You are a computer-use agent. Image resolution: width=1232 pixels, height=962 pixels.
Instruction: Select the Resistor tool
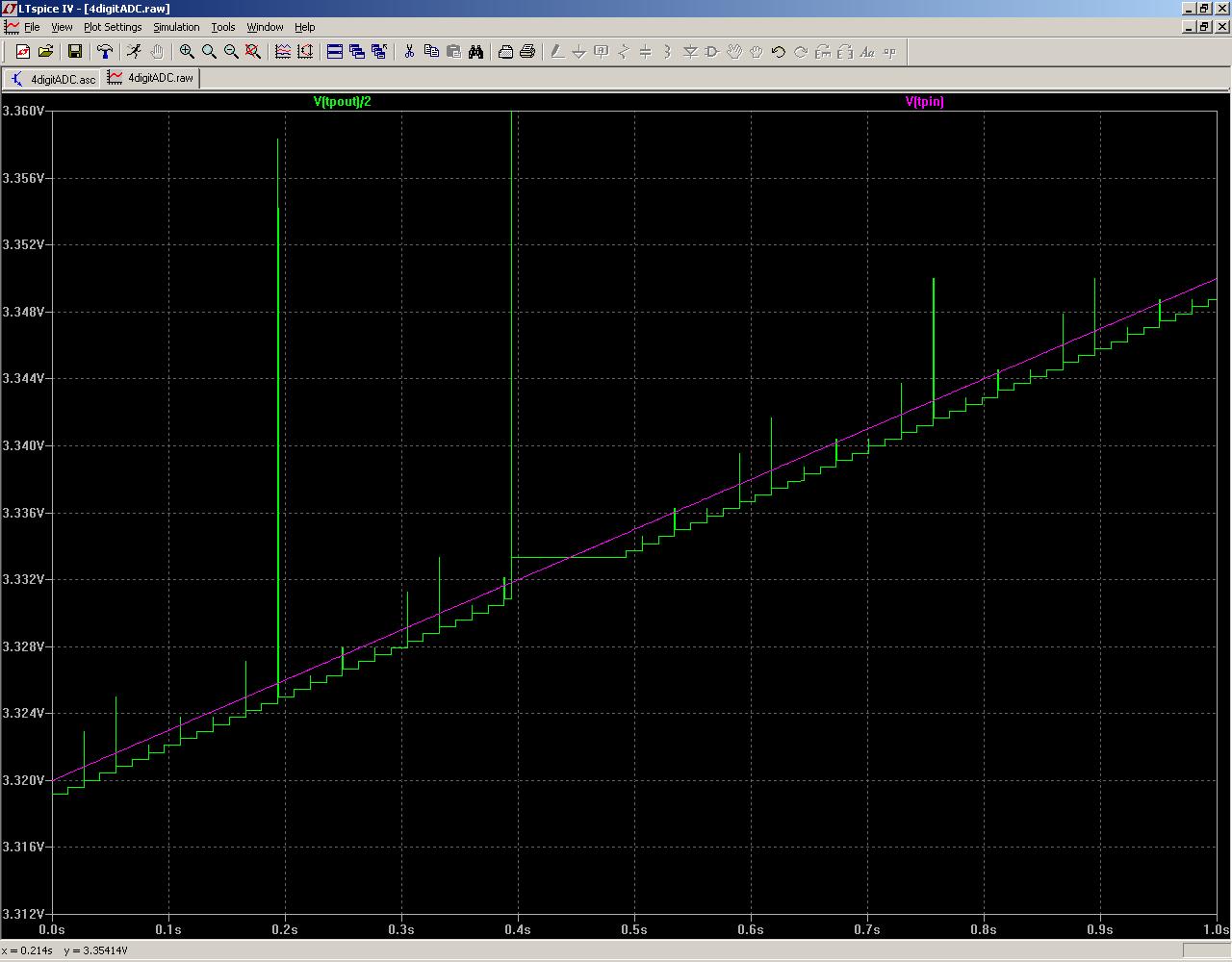click(x=624, y=52)
